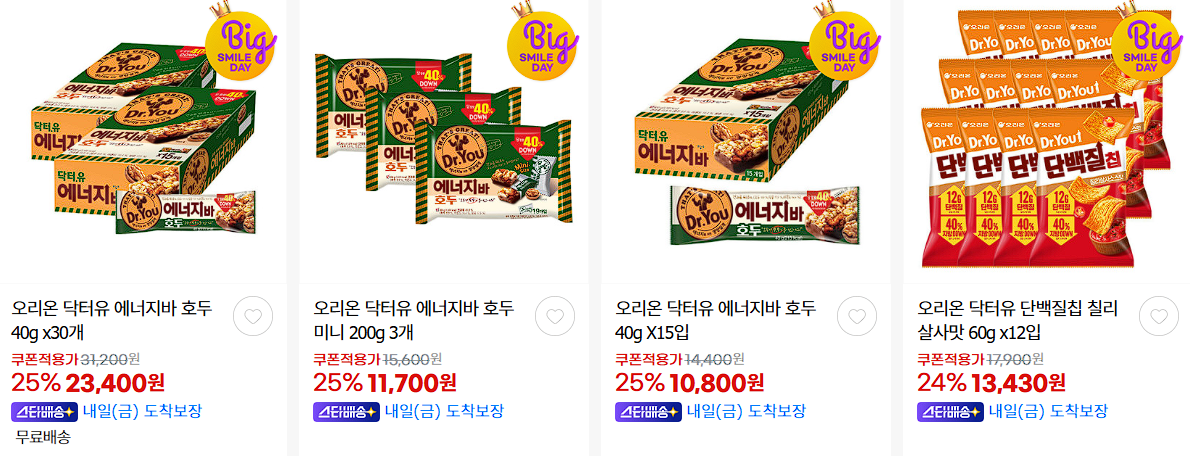
Task: Click 스타배송 badge under 11,700원 price
Action: [346, 412]
